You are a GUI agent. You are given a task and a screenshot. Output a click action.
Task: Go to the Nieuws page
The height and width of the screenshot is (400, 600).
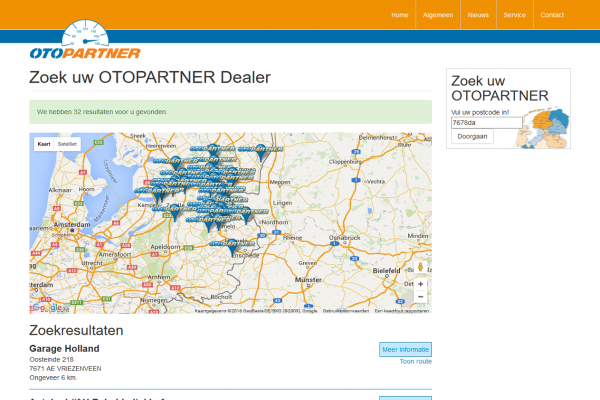(x=478, y=15)
